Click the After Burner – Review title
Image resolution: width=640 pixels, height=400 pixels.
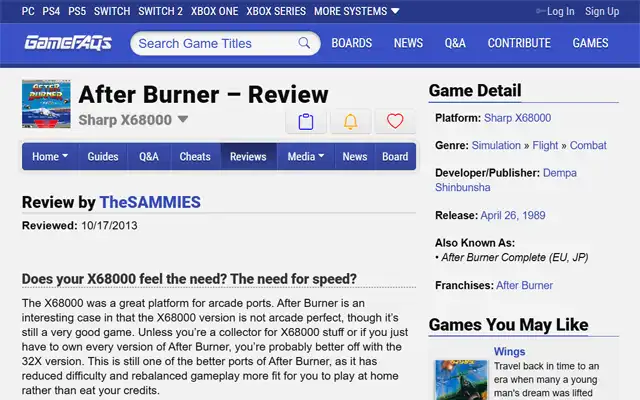[x=203, y=95]
